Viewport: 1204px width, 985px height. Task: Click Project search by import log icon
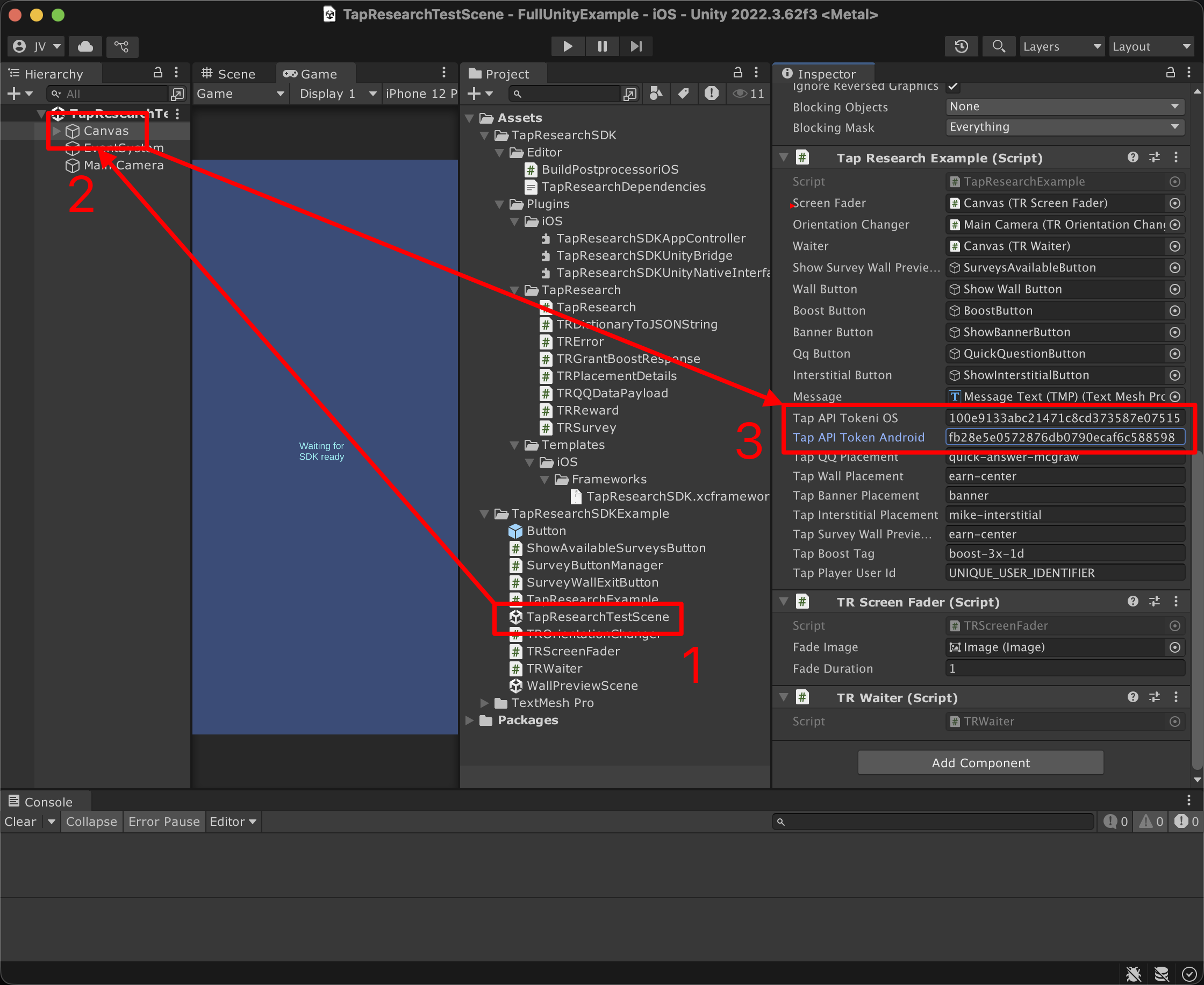pyautogui.click(x=711, y=94)
